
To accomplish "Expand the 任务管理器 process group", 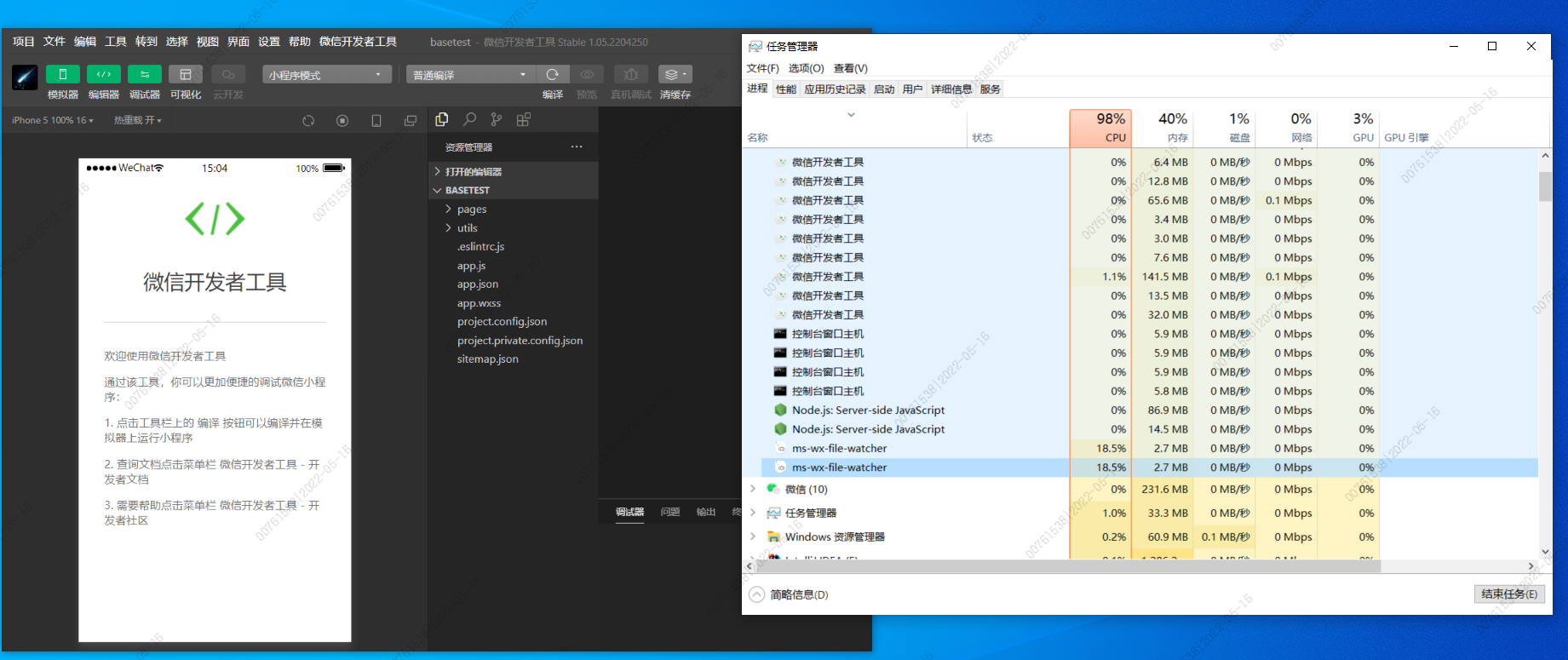I will [753, 513].
